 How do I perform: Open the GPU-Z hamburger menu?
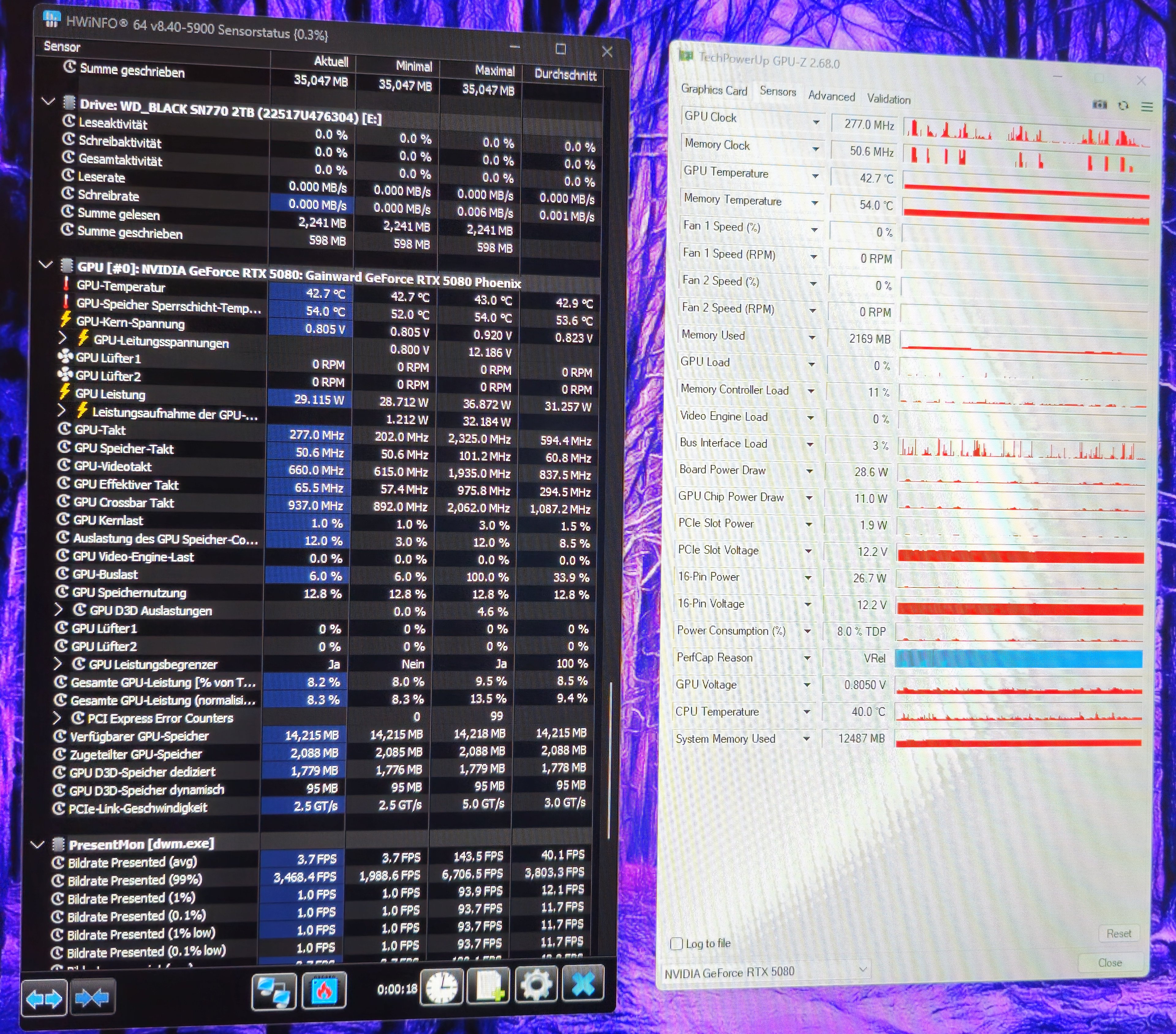pyautogui.click(x=1147, y=107)
